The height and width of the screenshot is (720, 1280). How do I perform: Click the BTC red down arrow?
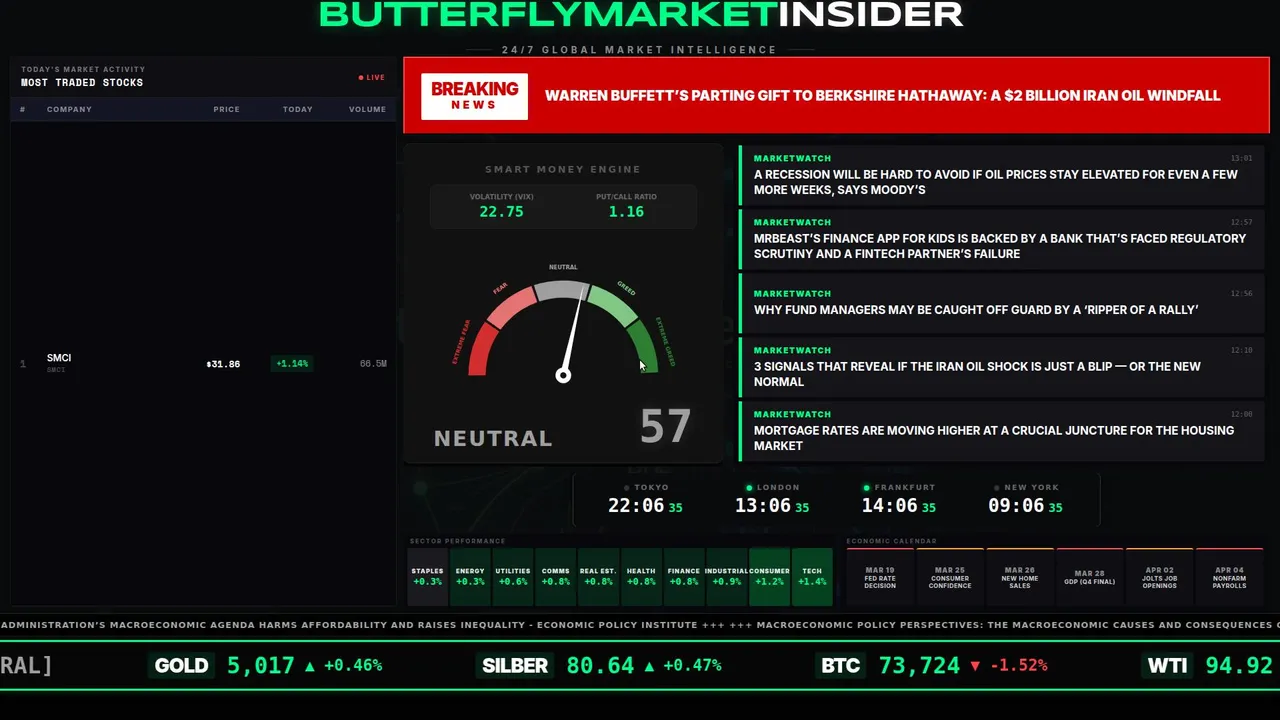[x=975, y=665]
